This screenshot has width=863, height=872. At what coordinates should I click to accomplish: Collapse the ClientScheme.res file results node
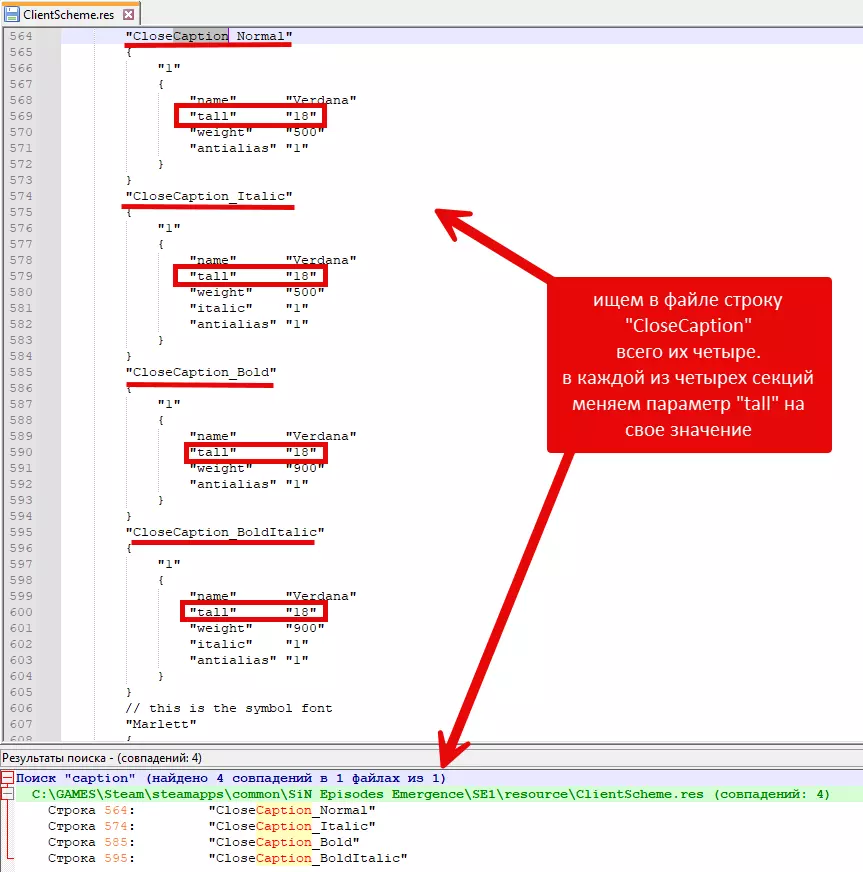[x=7, y=794]
